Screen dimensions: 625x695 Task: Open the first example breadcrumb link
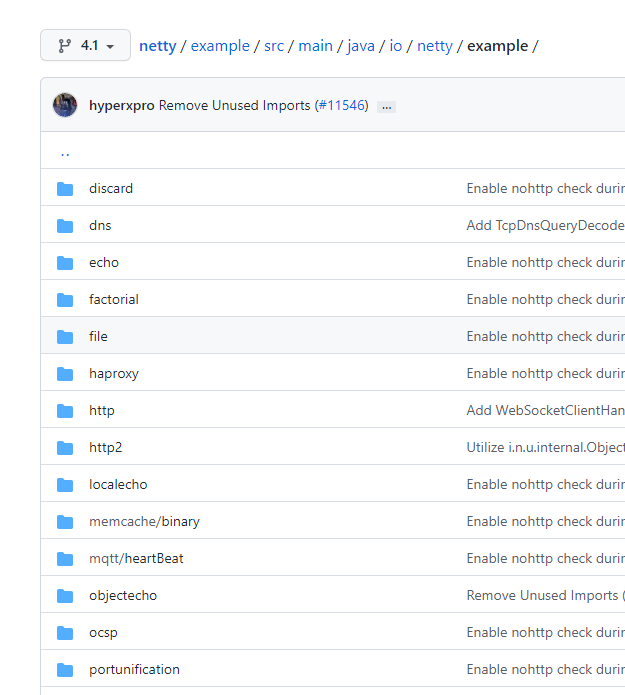(x=220, y=46)
